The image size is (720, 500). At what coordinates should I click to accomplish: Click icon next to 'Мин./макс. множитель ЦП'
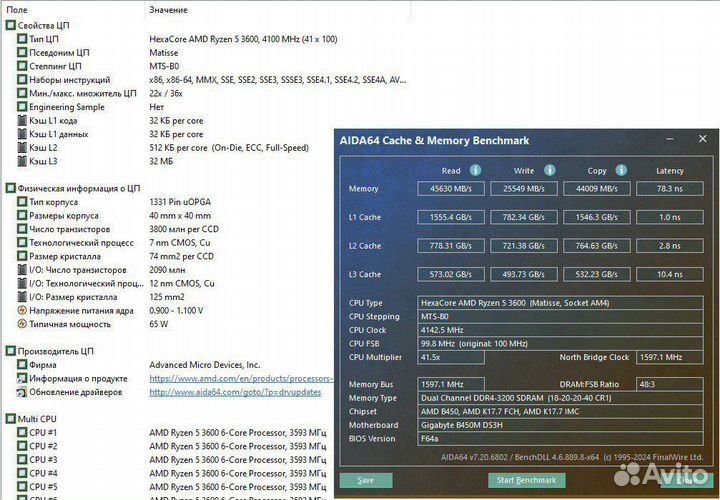pyautogui.click(x=22, y=93)
